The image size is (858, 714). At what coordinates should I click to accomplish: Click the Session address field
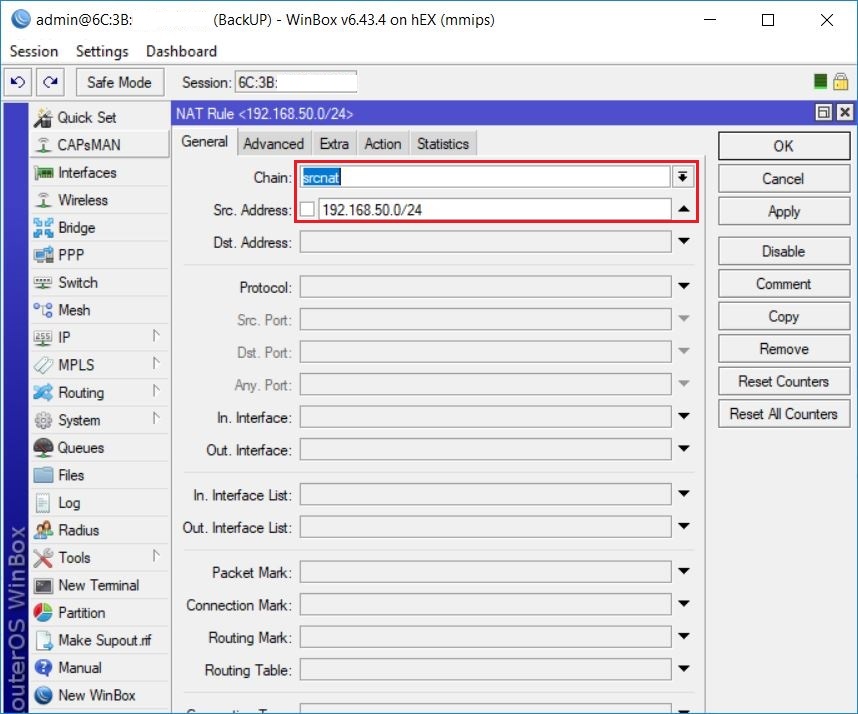pos(296,82)
